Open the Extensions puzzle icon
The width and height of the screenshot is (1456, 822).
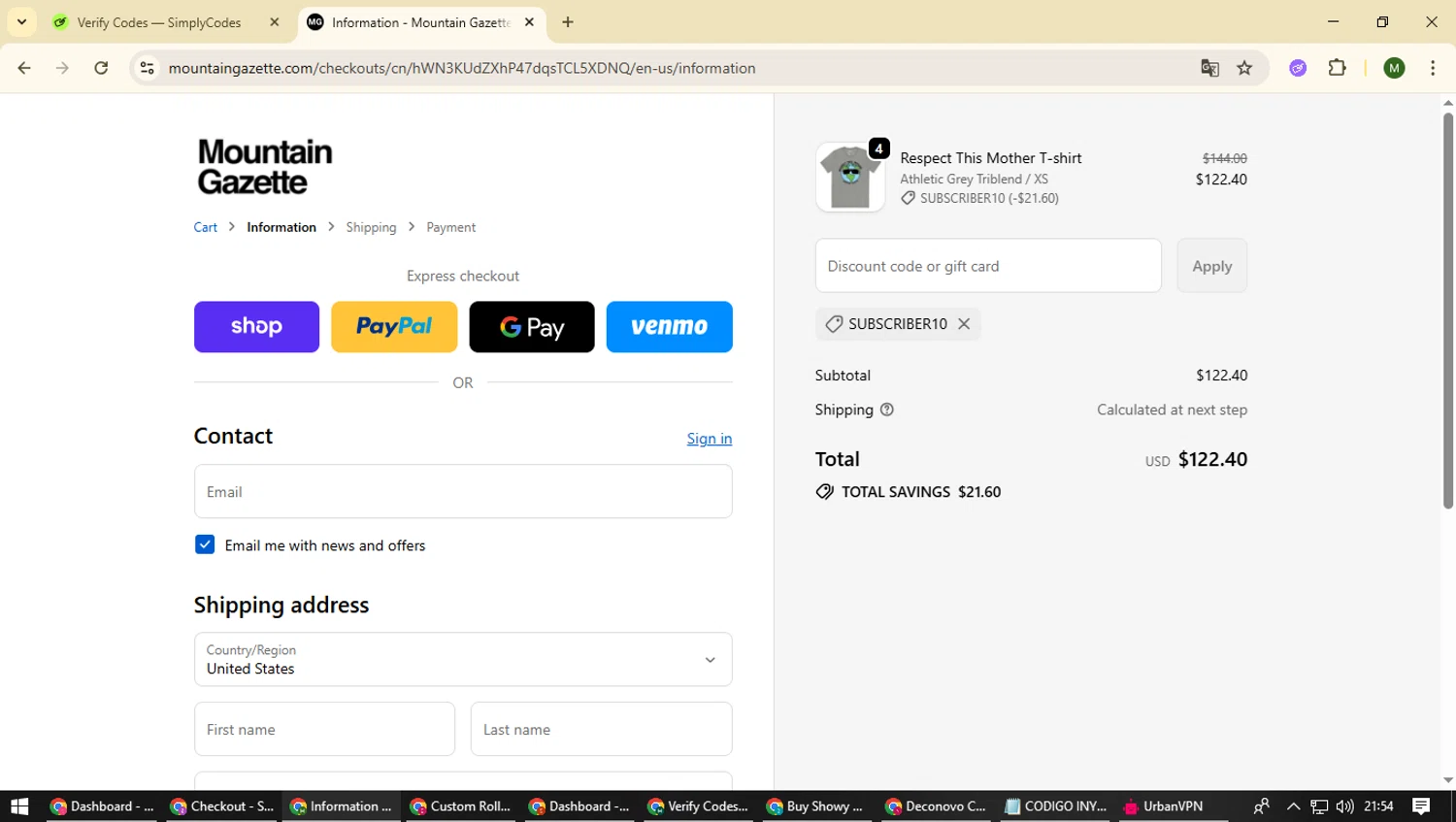pyautogui.click(x=1338, y=68)
